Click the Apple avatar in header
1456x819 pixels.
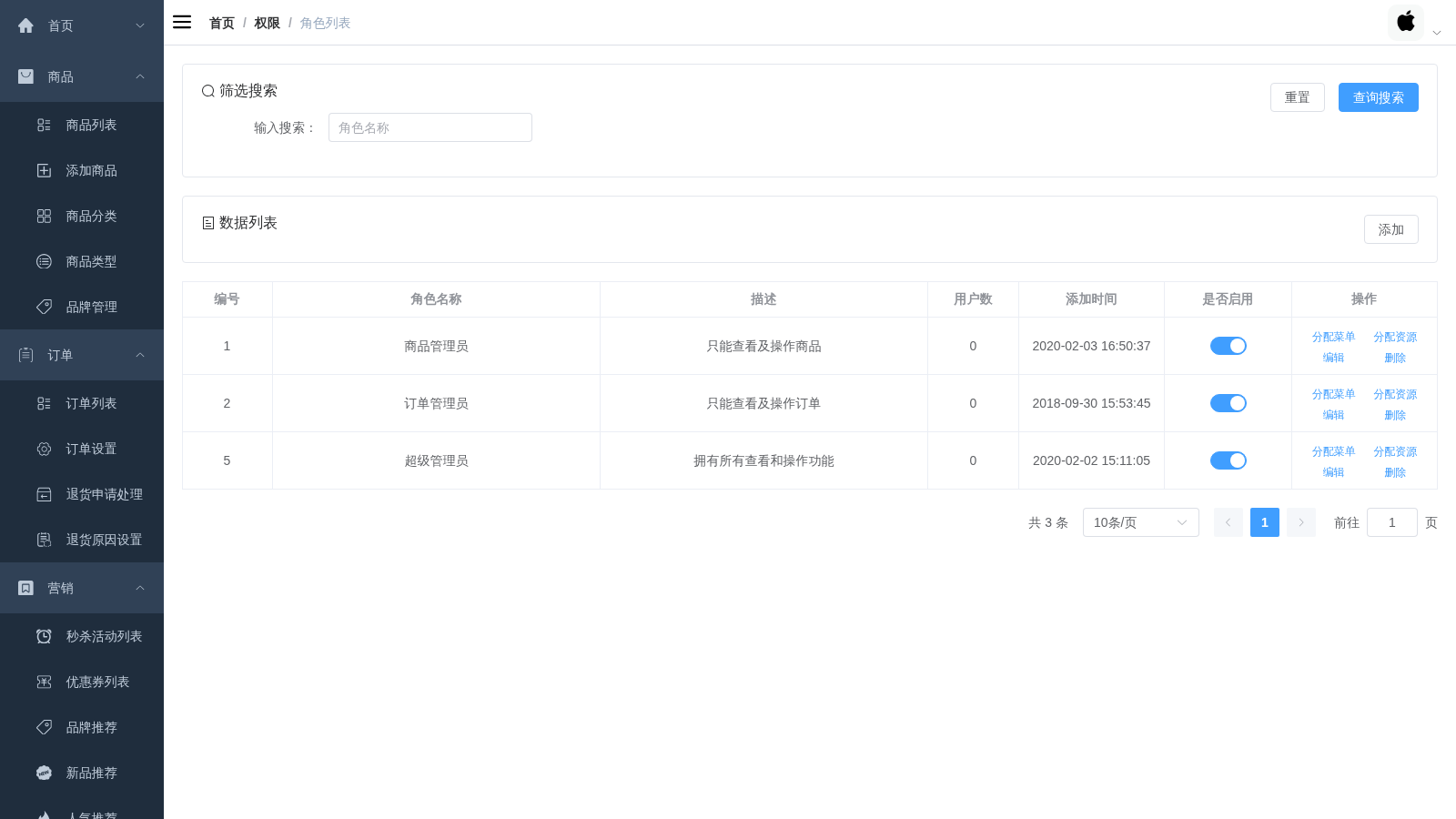click(1406, 22)
